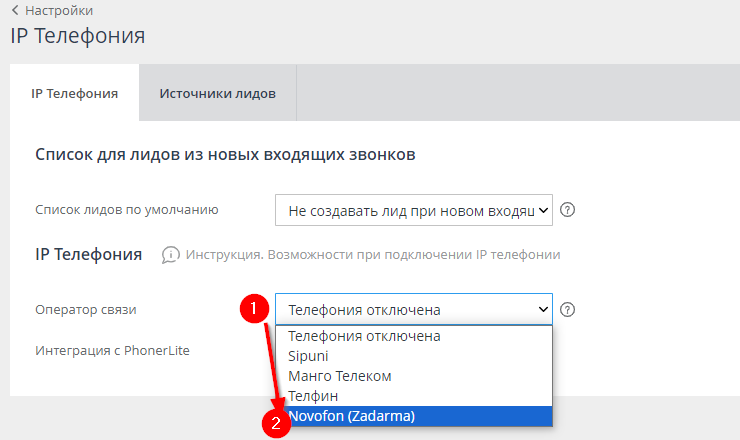Select Телфин in the operator list
The width and height of the screenshot is (740, 440).
coord(311,396)
